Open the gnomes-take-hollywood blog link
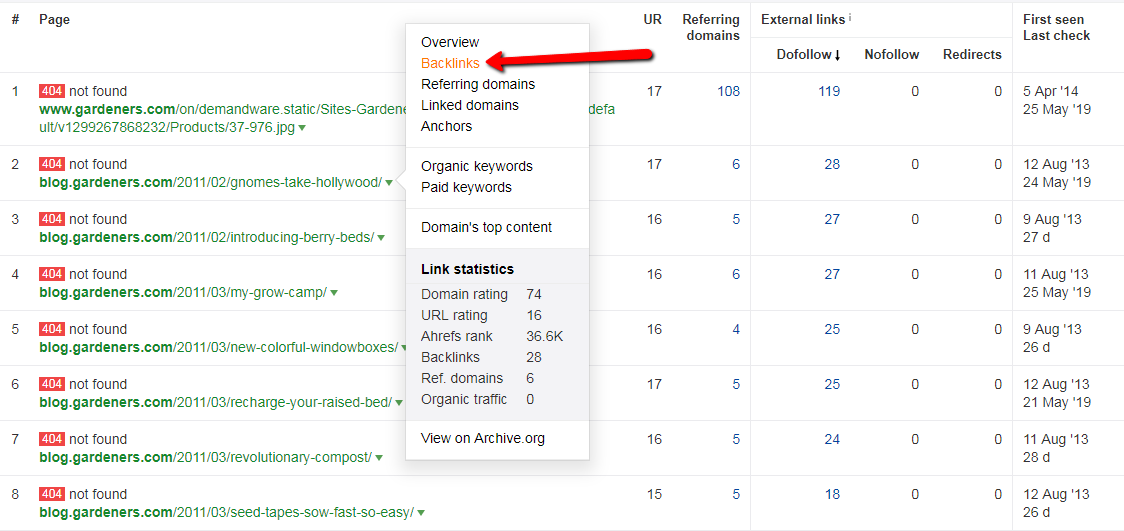 click(211, 183)
